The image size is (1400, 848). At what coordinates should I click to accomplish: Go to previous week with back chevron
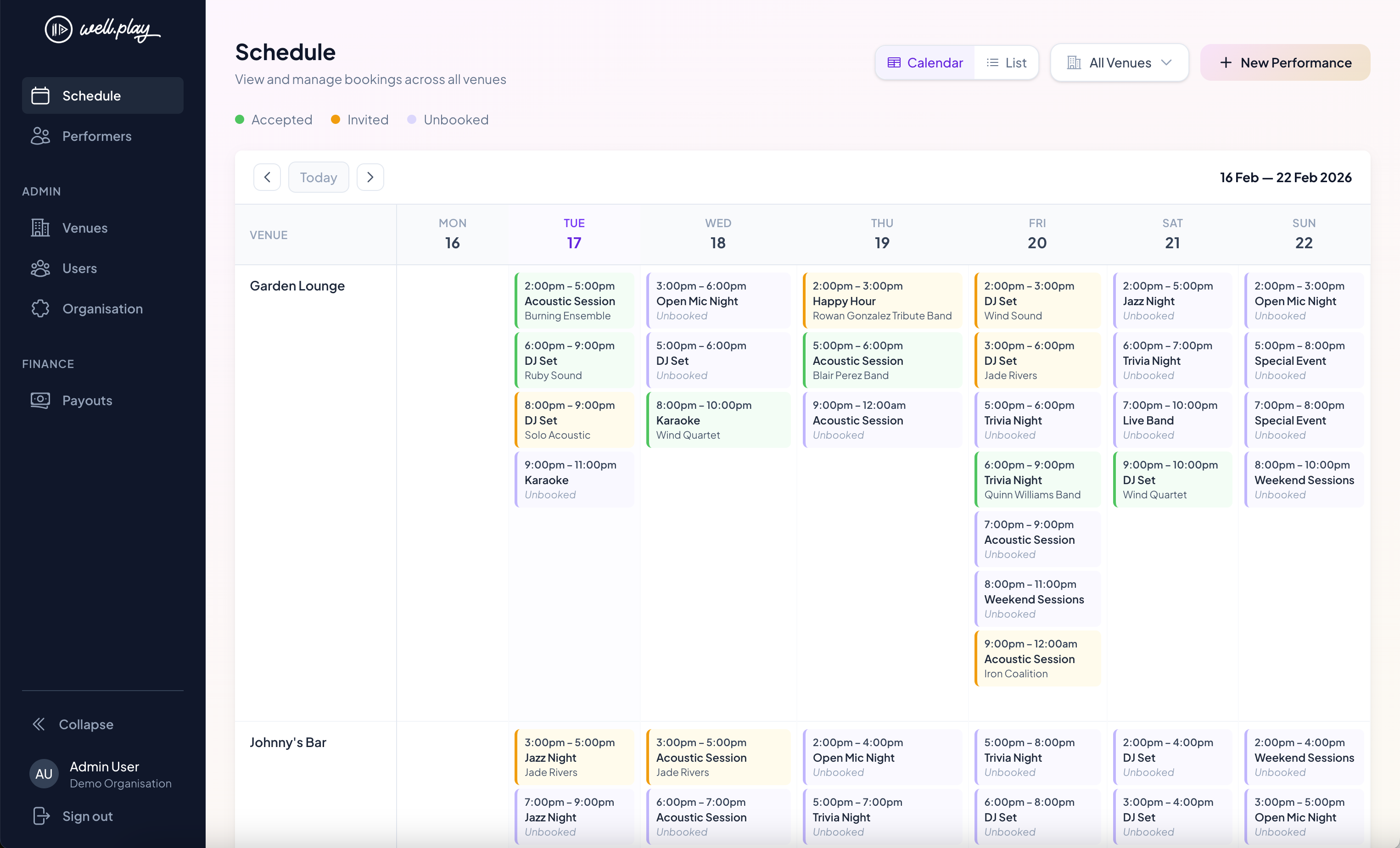267,177
